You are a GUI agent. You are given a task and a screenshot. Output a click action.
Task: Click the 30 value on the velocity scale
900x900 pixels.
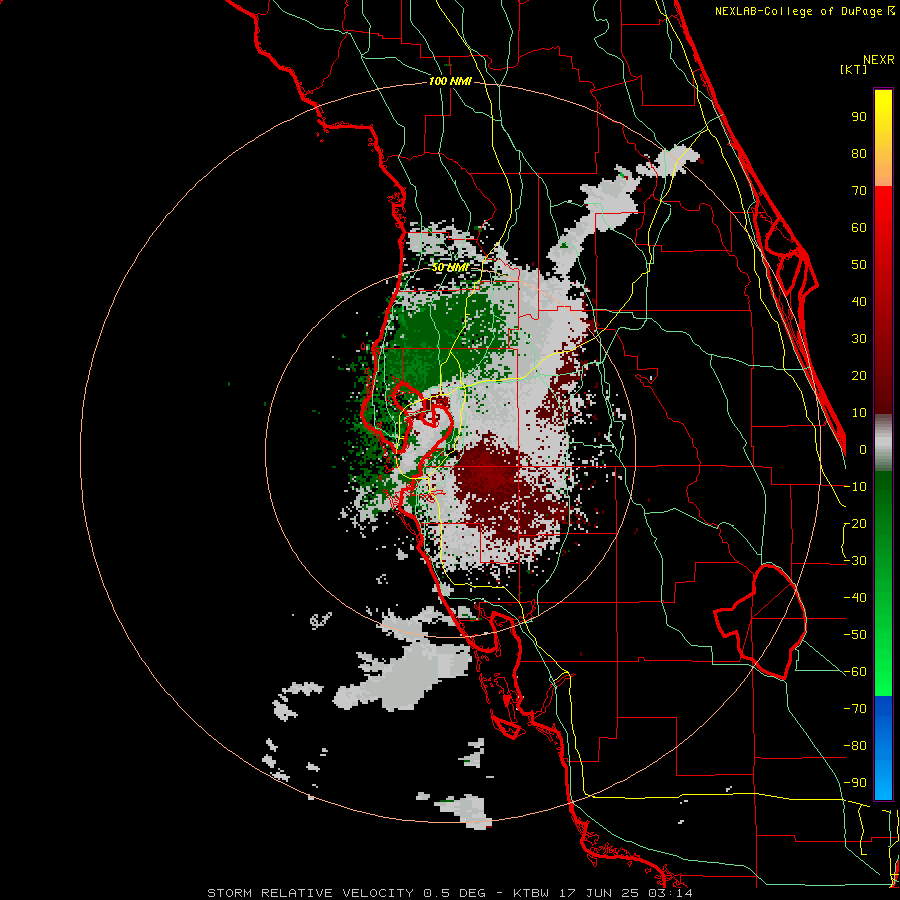click(x=859, y=339)
